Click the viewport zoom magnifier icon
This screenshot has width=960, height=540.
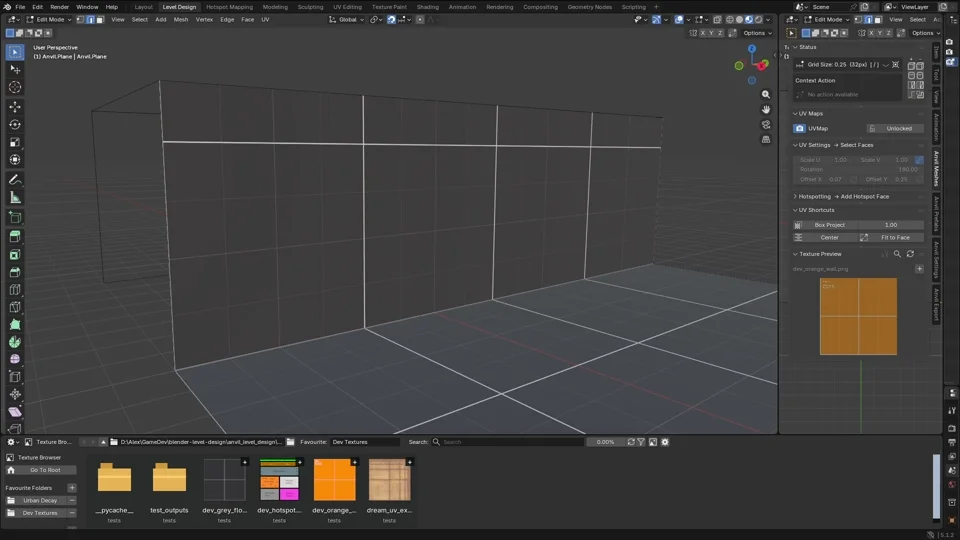tap(765, 95)
